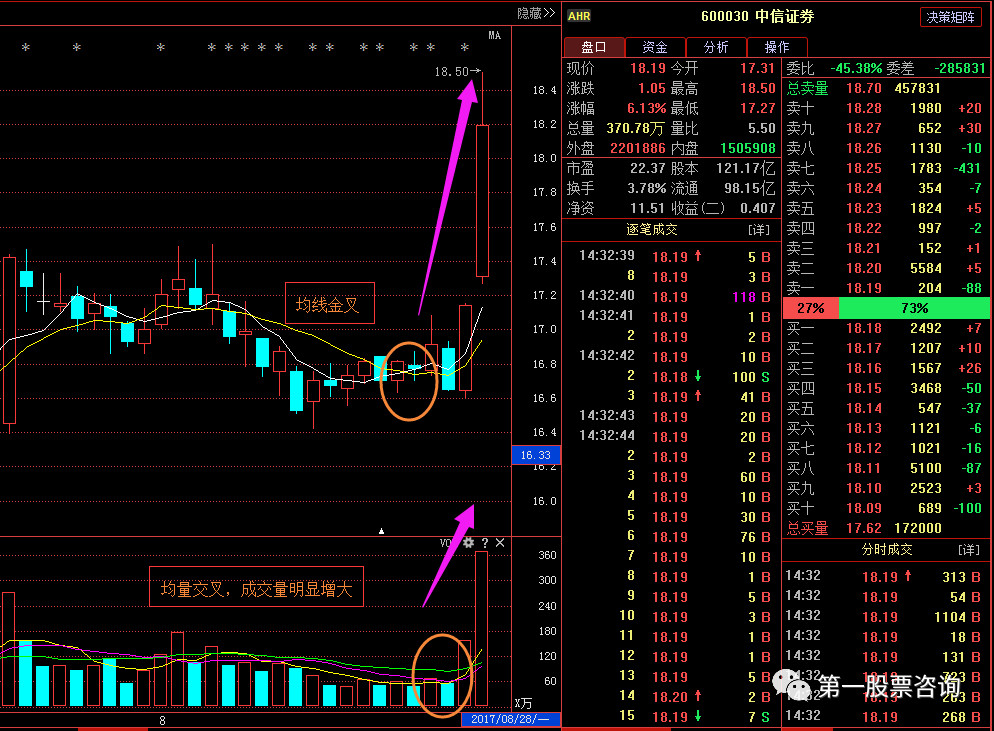Click the 总量 370.78万 value
Viewport: 994px width, 731px height.
635,129
